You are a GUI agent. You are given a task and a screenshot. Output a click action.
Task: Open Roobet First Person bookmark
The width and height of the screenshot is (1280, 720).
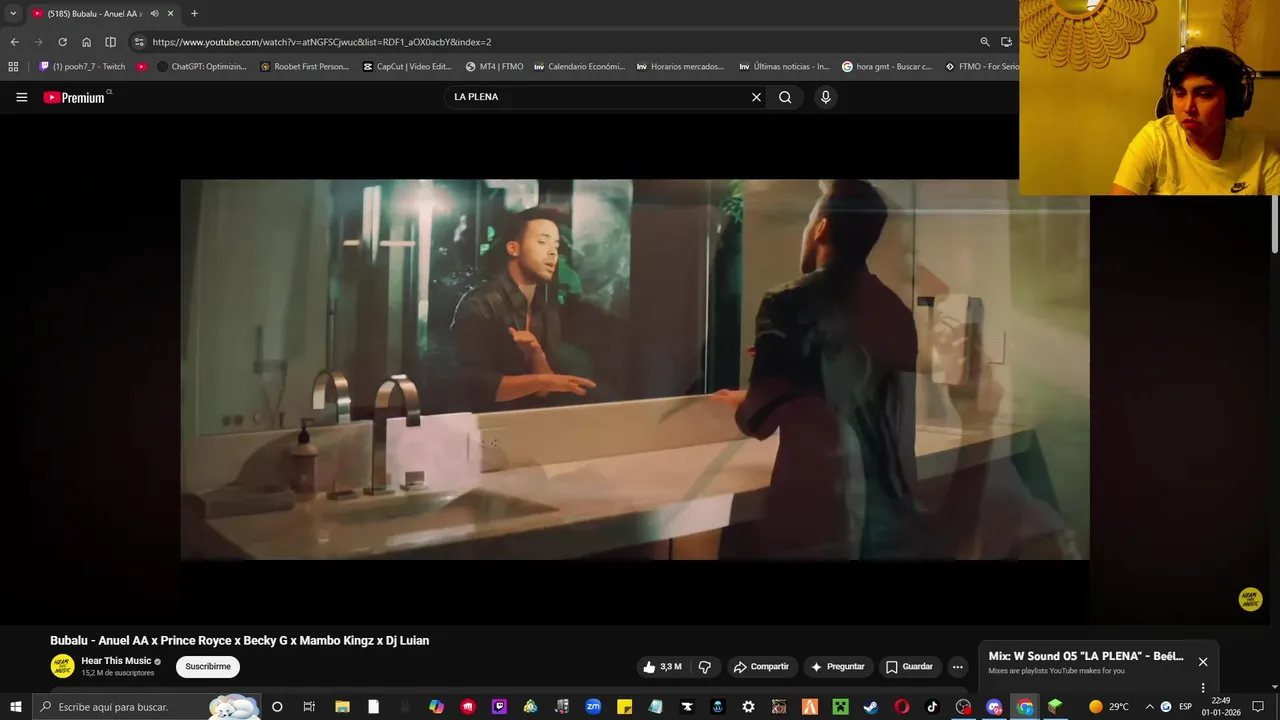click(x=304, y=67)
